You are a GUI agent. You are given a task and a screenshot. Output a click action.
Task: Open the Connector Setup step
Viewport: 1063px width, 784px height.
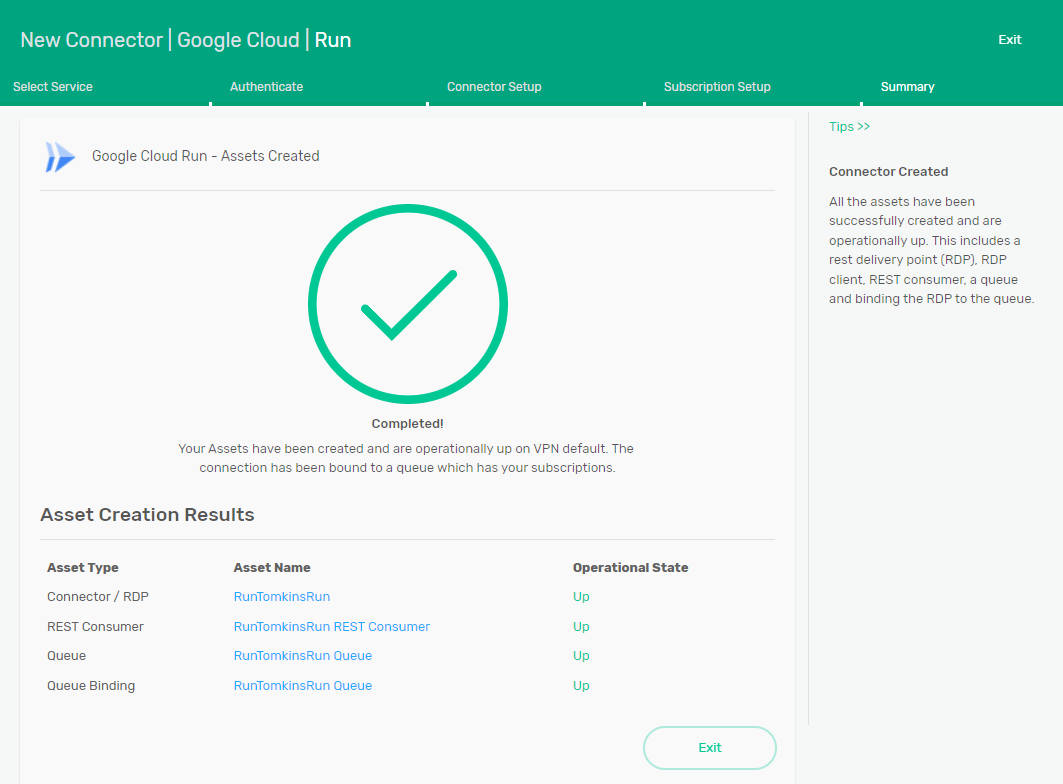click(494, 87)
